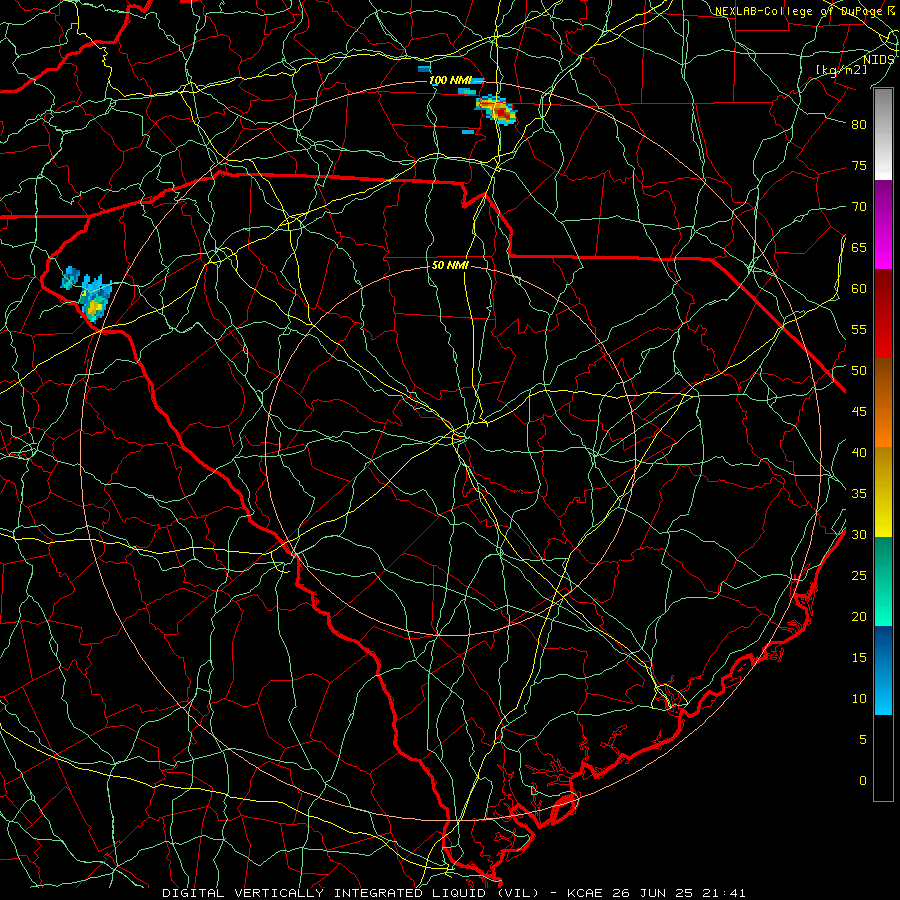This screenshot has width=900, height=900.
Task: Click the 50 NMI range ring label
Action: (x=451, y=265)
